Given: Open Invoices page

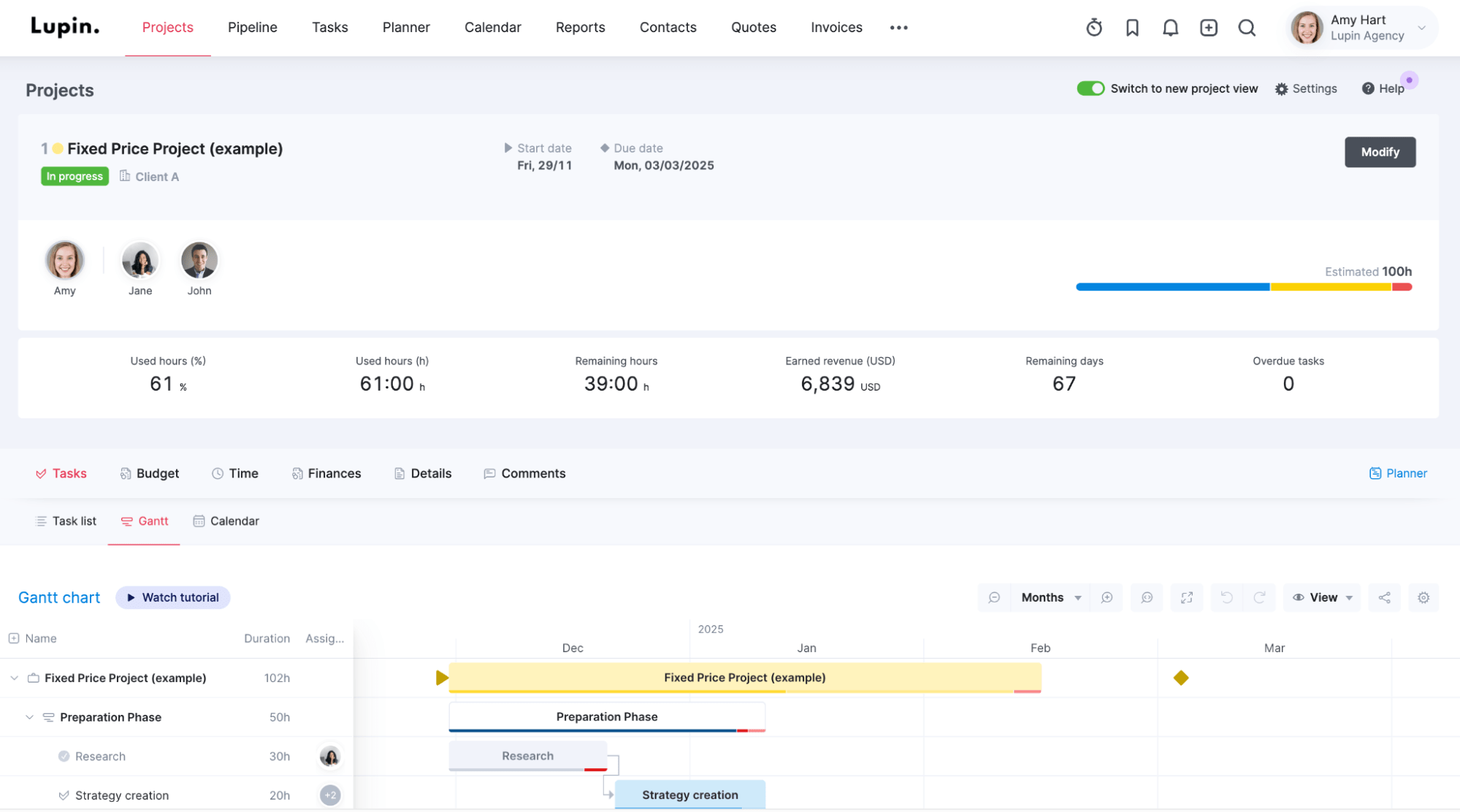Looking at the screenshot, I should tap(836, 28).
